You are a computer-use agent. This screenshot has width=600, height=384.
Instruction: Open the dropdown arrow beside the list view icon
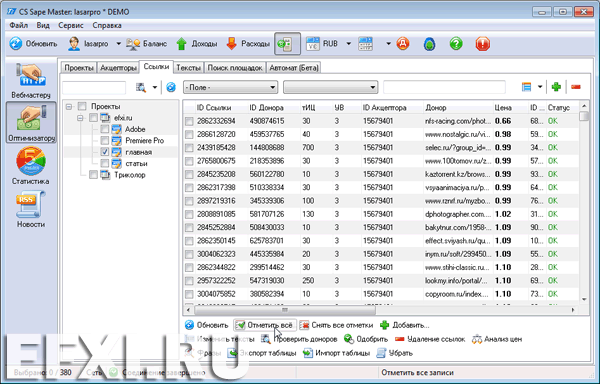click(x=540, y=87)
